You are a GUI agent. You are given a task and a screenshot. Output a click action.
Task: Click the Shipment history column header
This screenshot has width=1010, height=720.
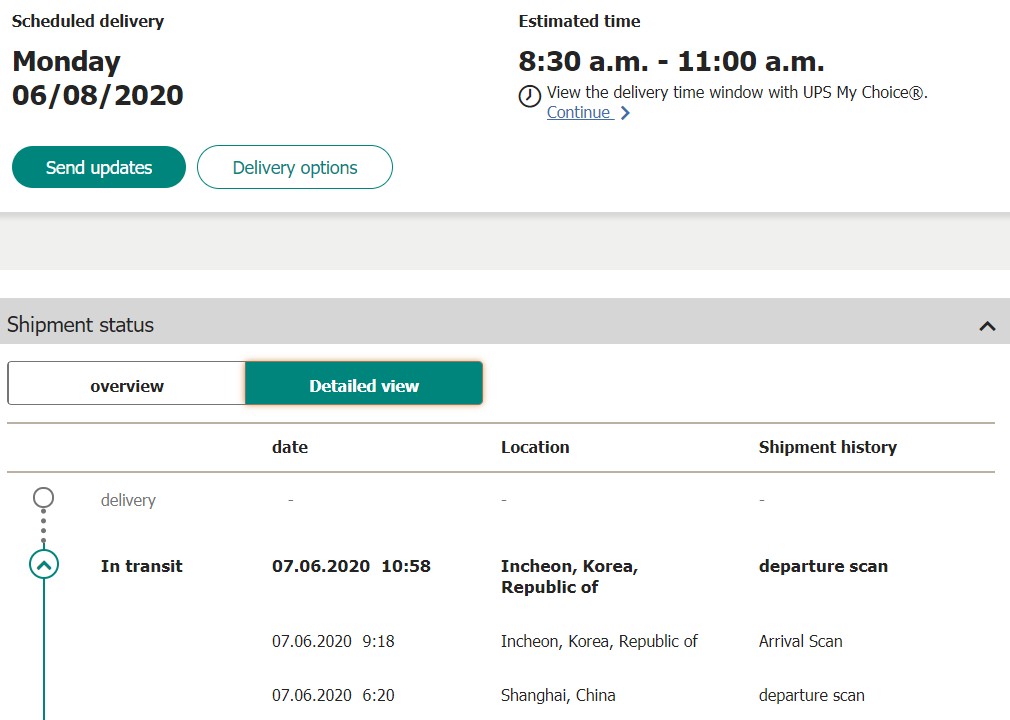click(x=827, y=447)
